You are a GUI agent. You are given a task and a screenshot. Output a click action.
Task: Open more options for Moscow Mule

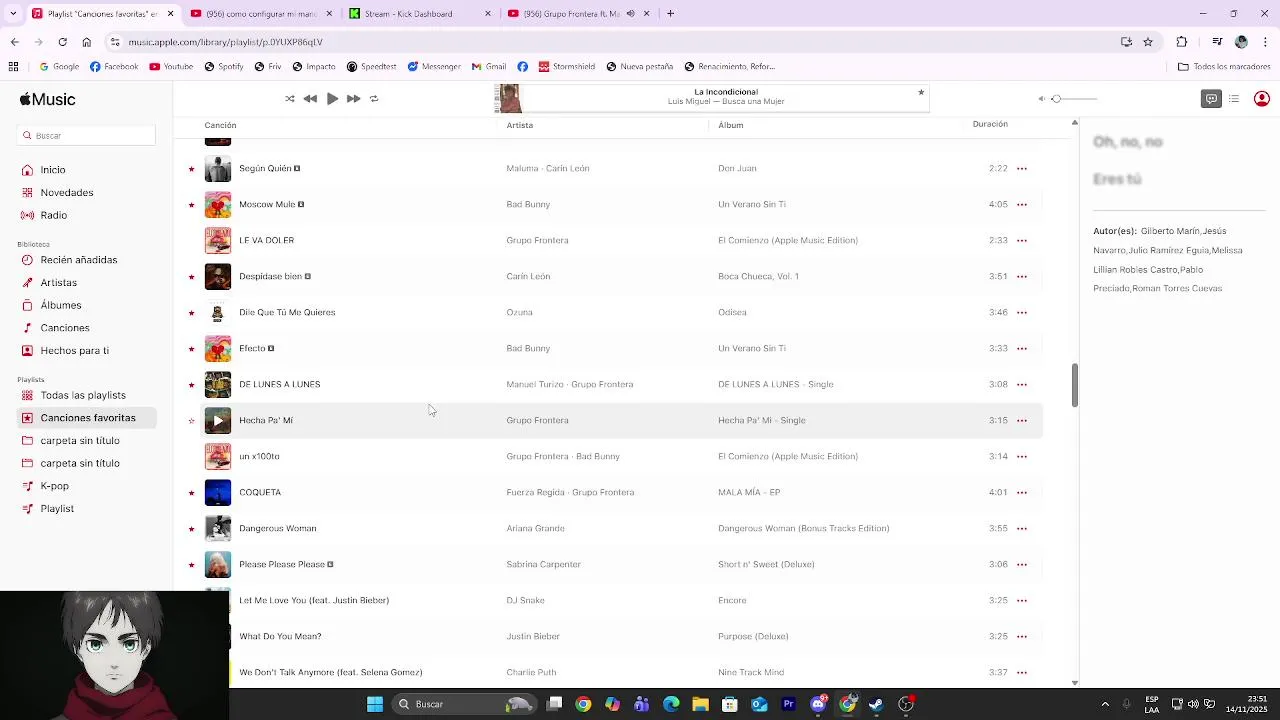point(1022,205)
